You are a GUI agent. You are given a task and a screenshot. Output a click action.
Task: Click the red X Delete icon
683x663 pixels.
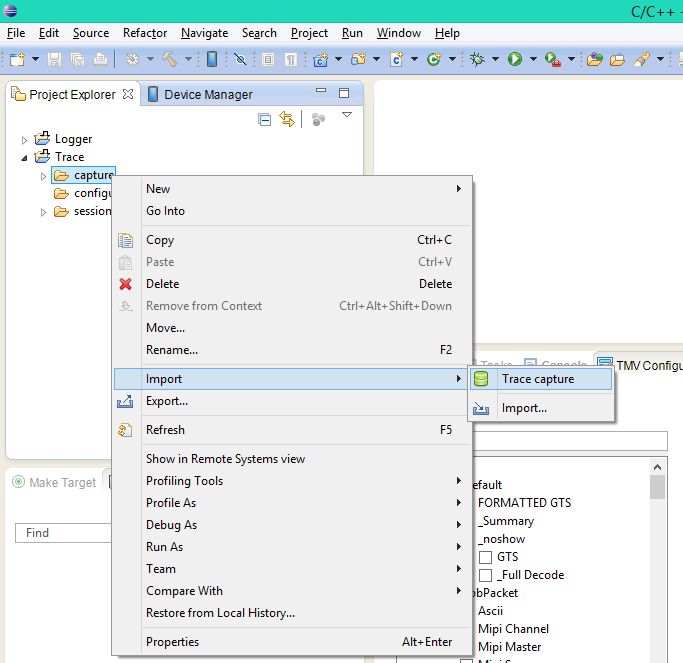pos(125,284)
